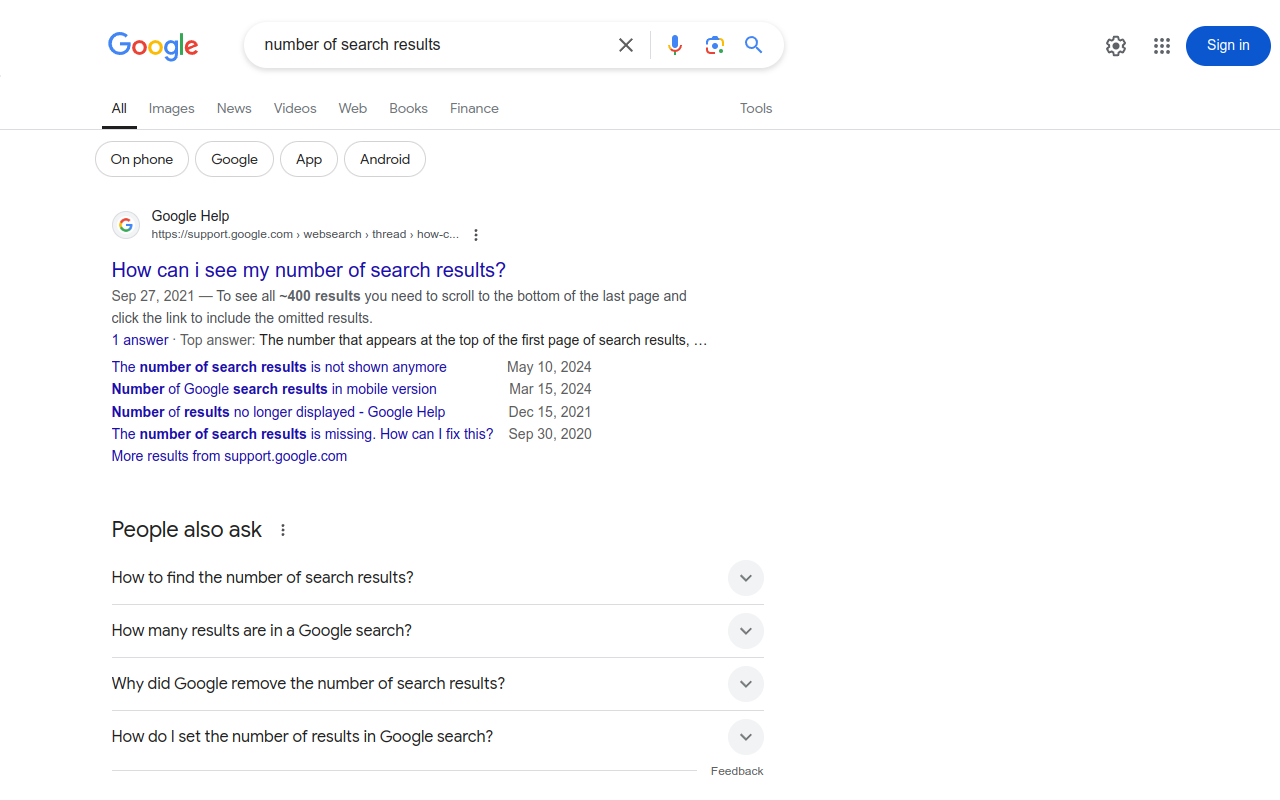Click the Google logo
This screenshot has height=800, width=1280.
tap(153, 46)
